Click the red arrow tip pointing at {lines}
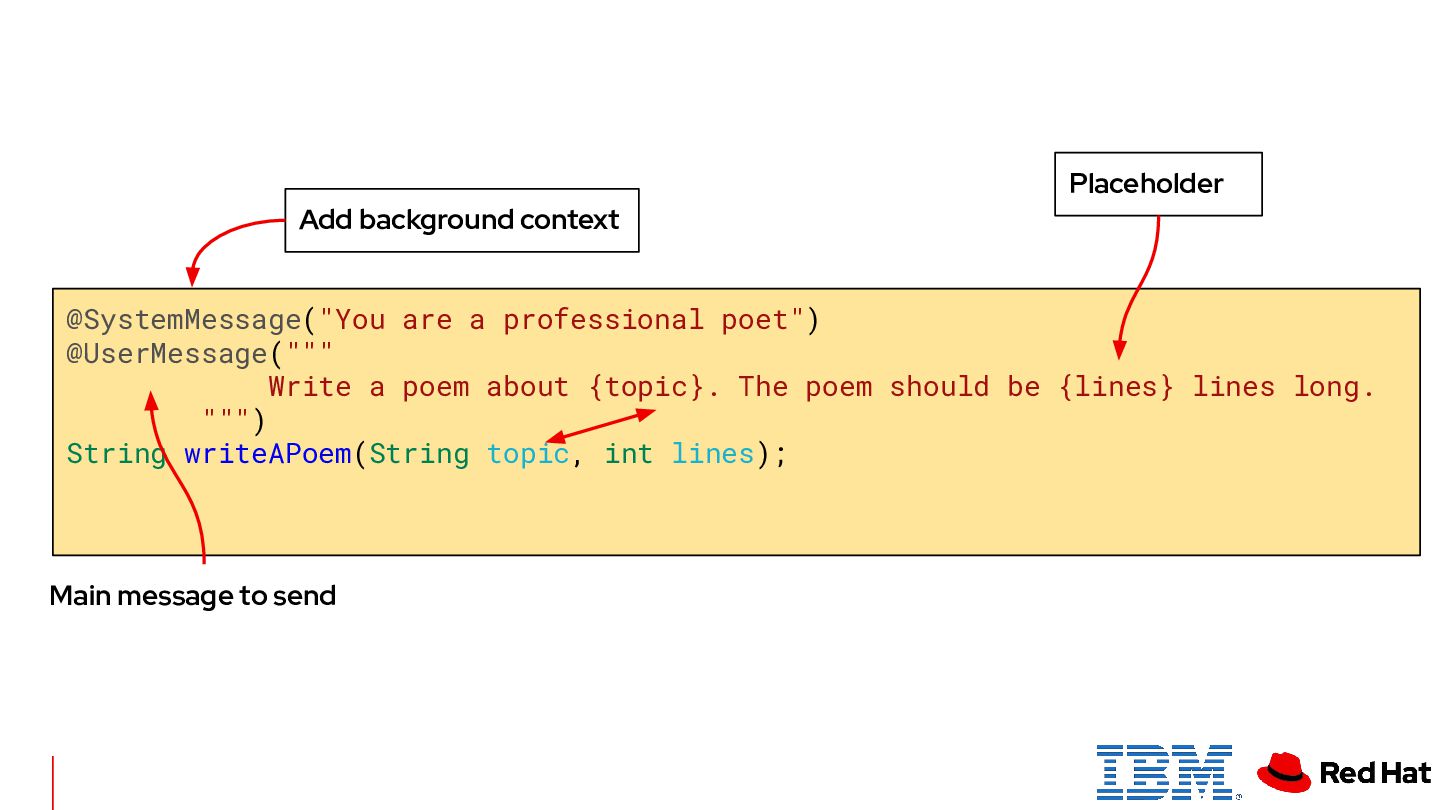Viewport: 1440px width, 810px height. 1119,351
